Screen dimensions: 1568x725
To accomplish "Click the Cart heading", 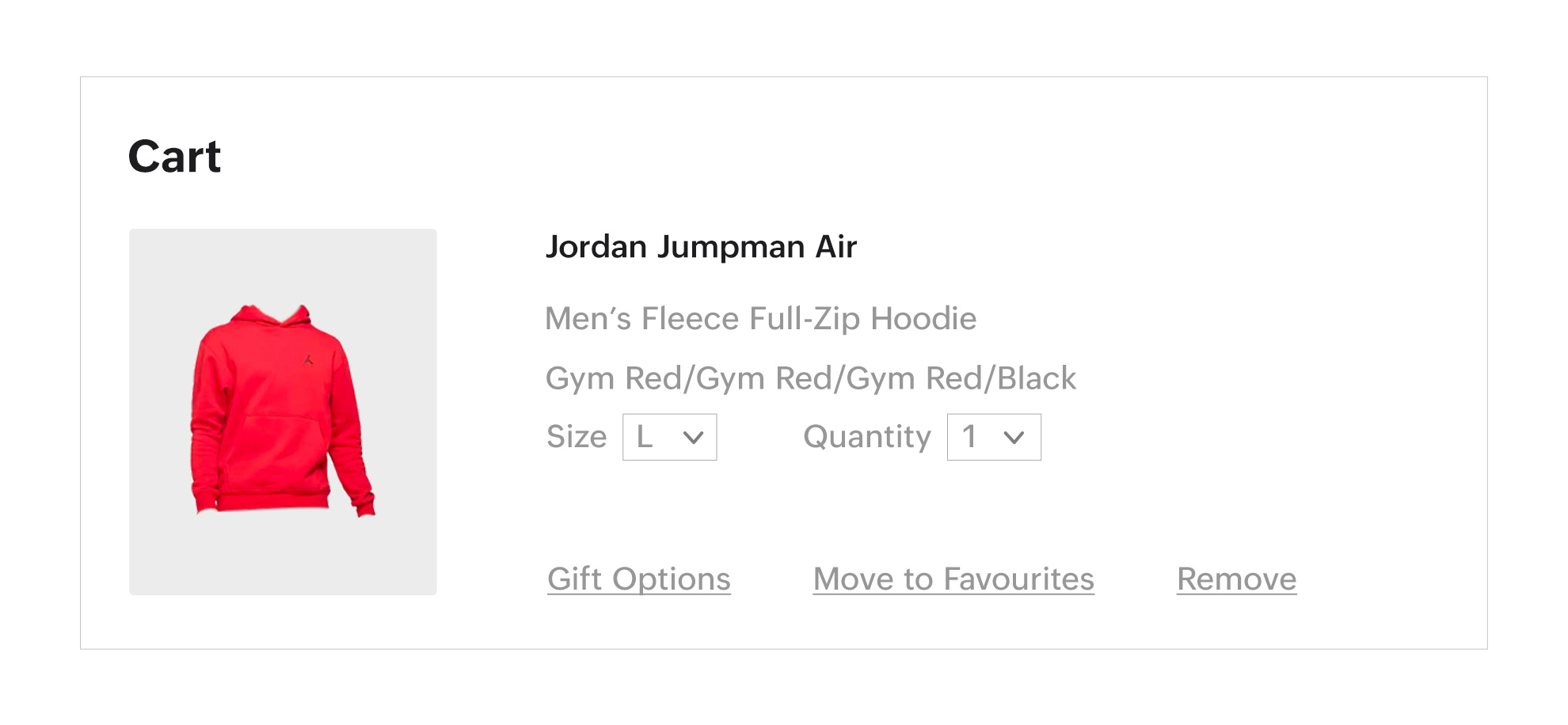I will point(175,157).
